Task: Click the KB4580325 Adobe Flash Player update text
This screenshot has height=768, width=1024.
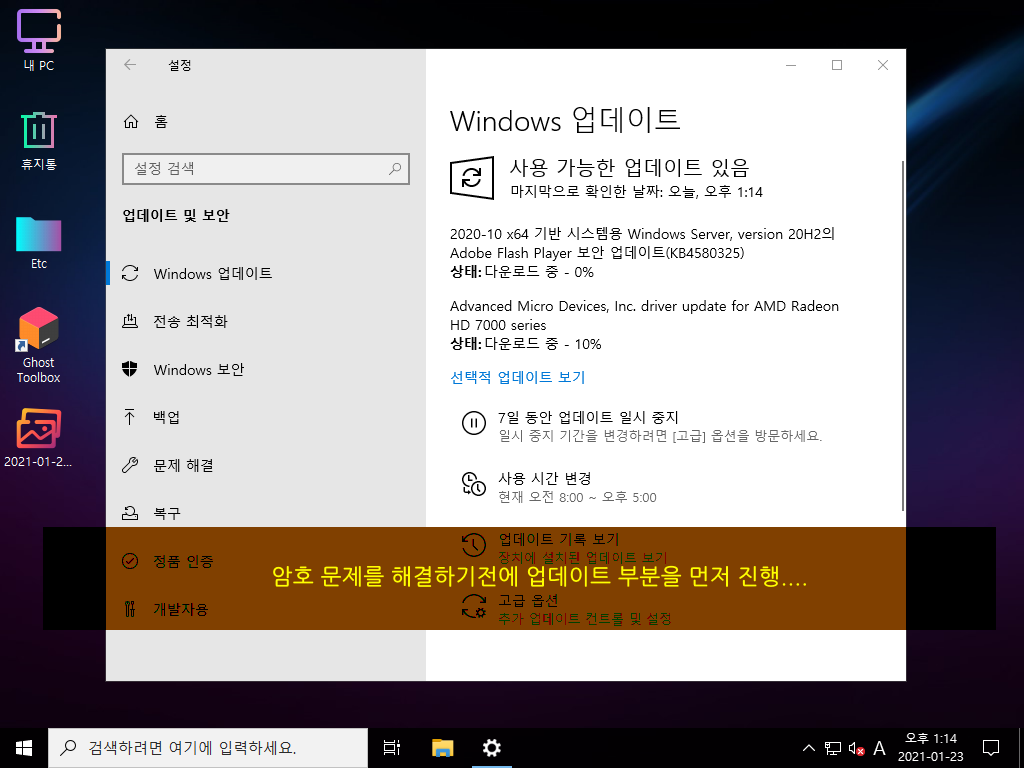Action: tap(643, 243)
